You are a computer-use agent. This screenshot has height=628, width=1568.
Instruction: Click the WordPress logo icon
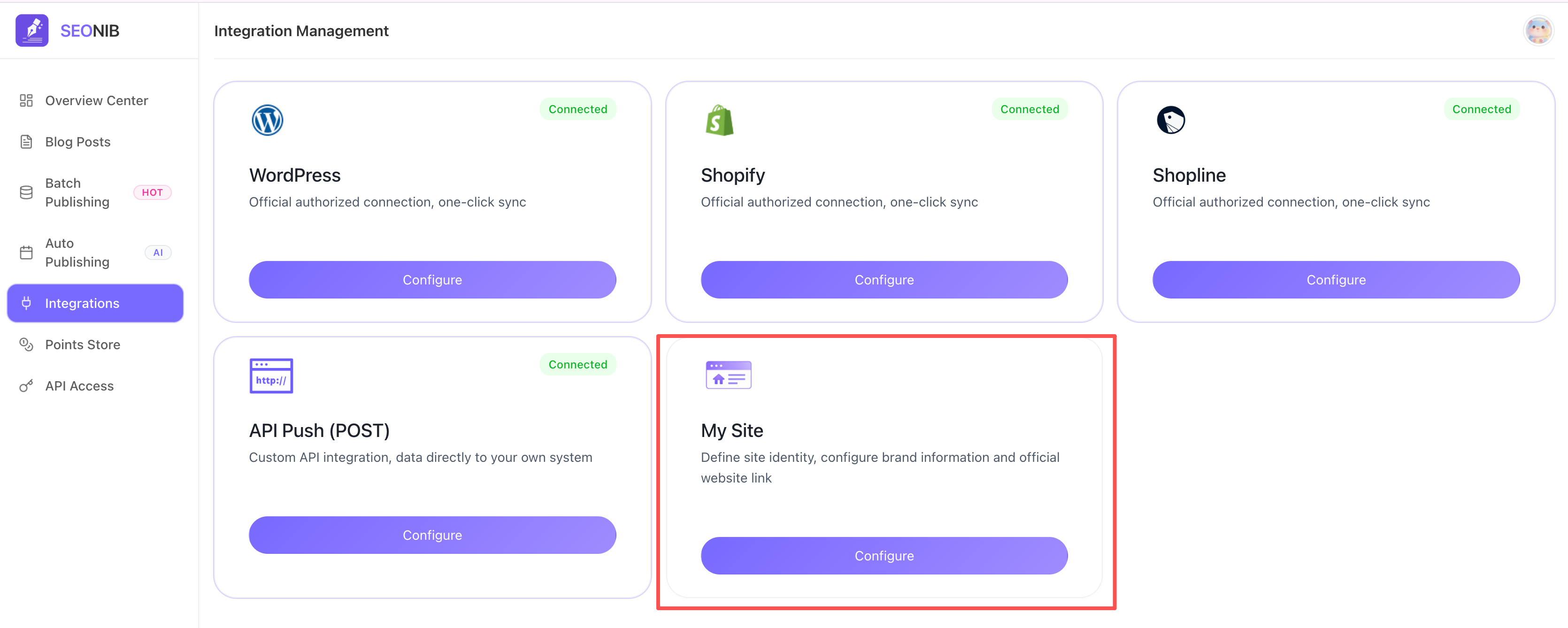click(267, 120)
